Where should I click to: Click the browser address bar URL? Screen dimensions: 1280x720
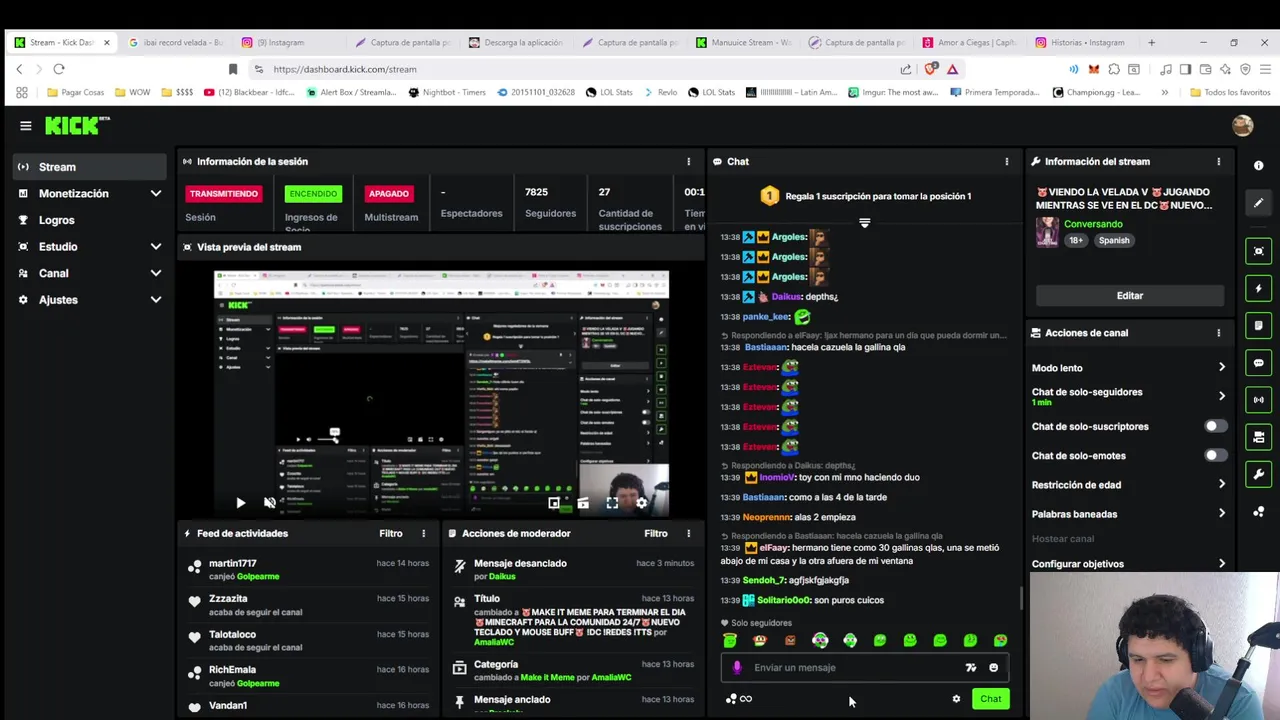(x=345, y=69)
